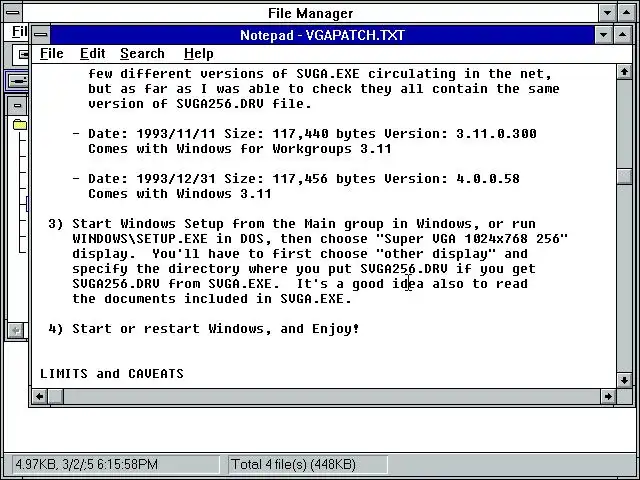Maximize the File Manager window
The height and width of the screenshot is (480, 640).
(x=627, y=13)
